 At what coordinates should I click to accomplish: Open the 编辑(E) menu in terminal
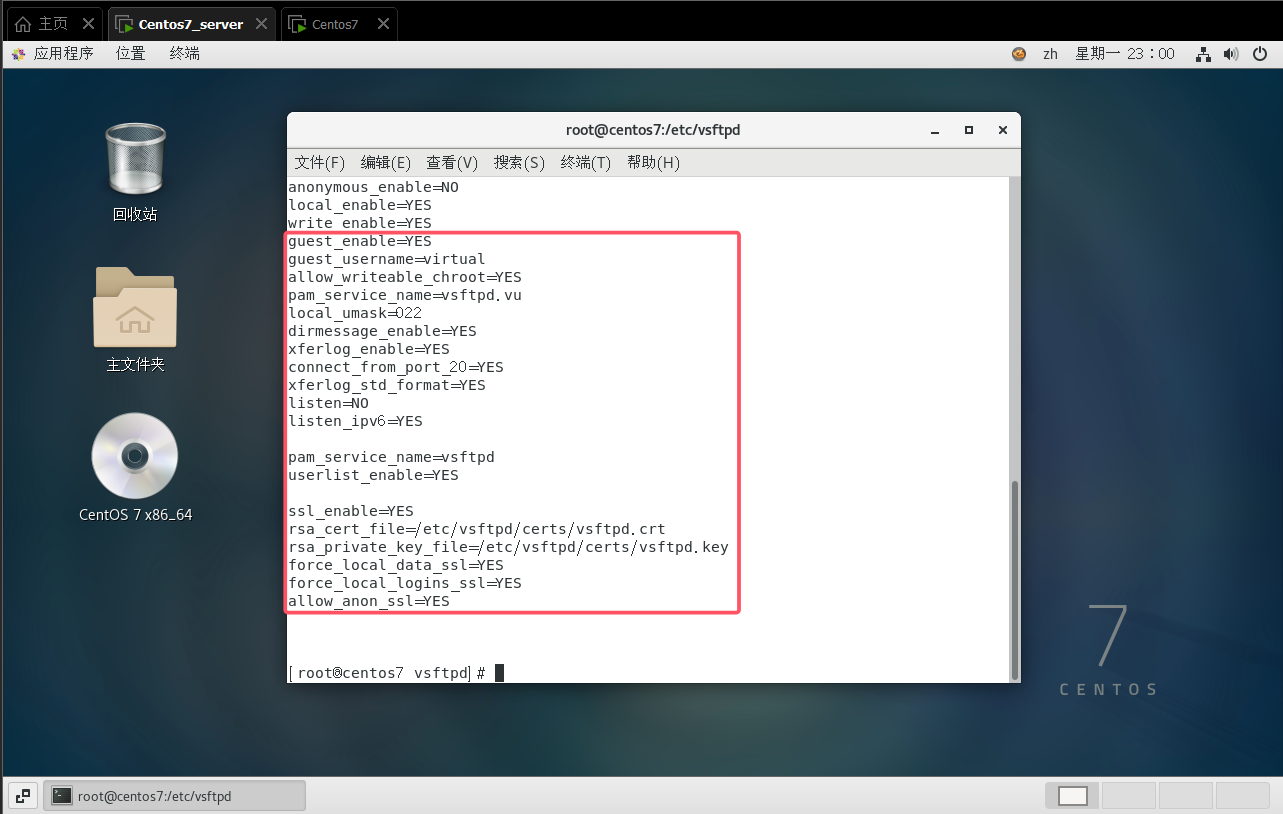pos(385,163)
